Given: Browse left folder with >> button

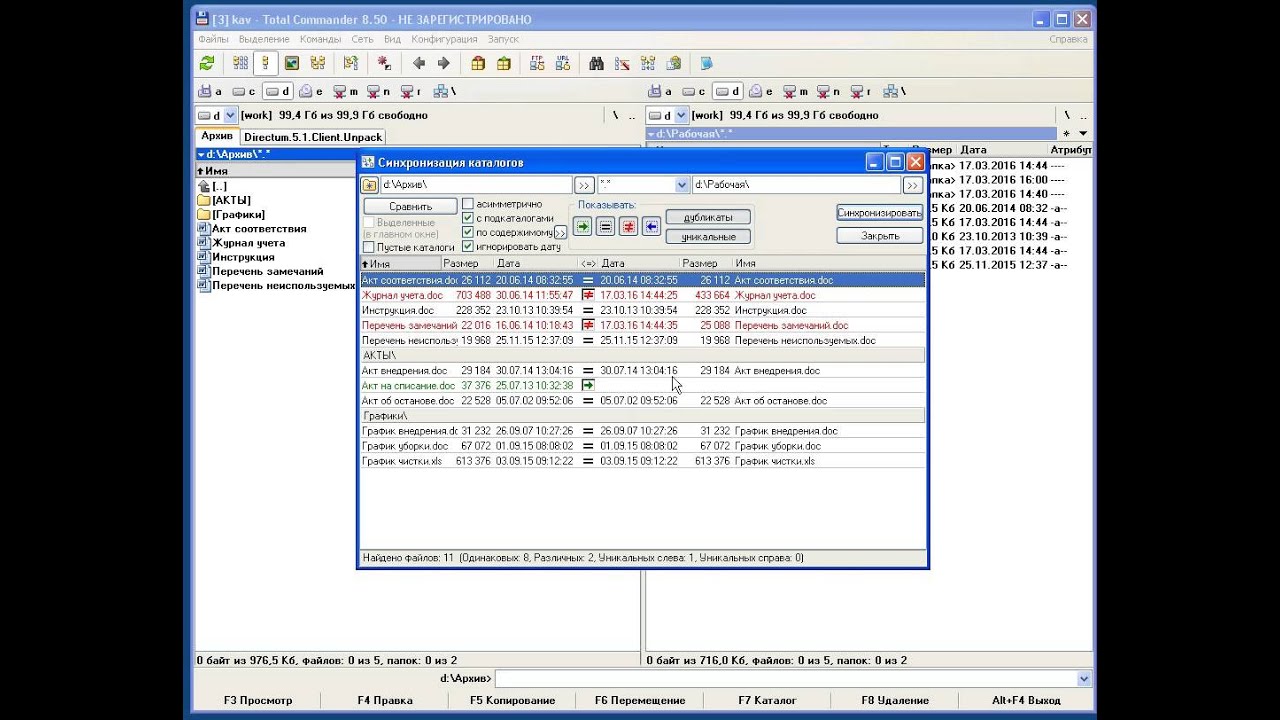Looking at the screenshot, I should coord(585,185).
